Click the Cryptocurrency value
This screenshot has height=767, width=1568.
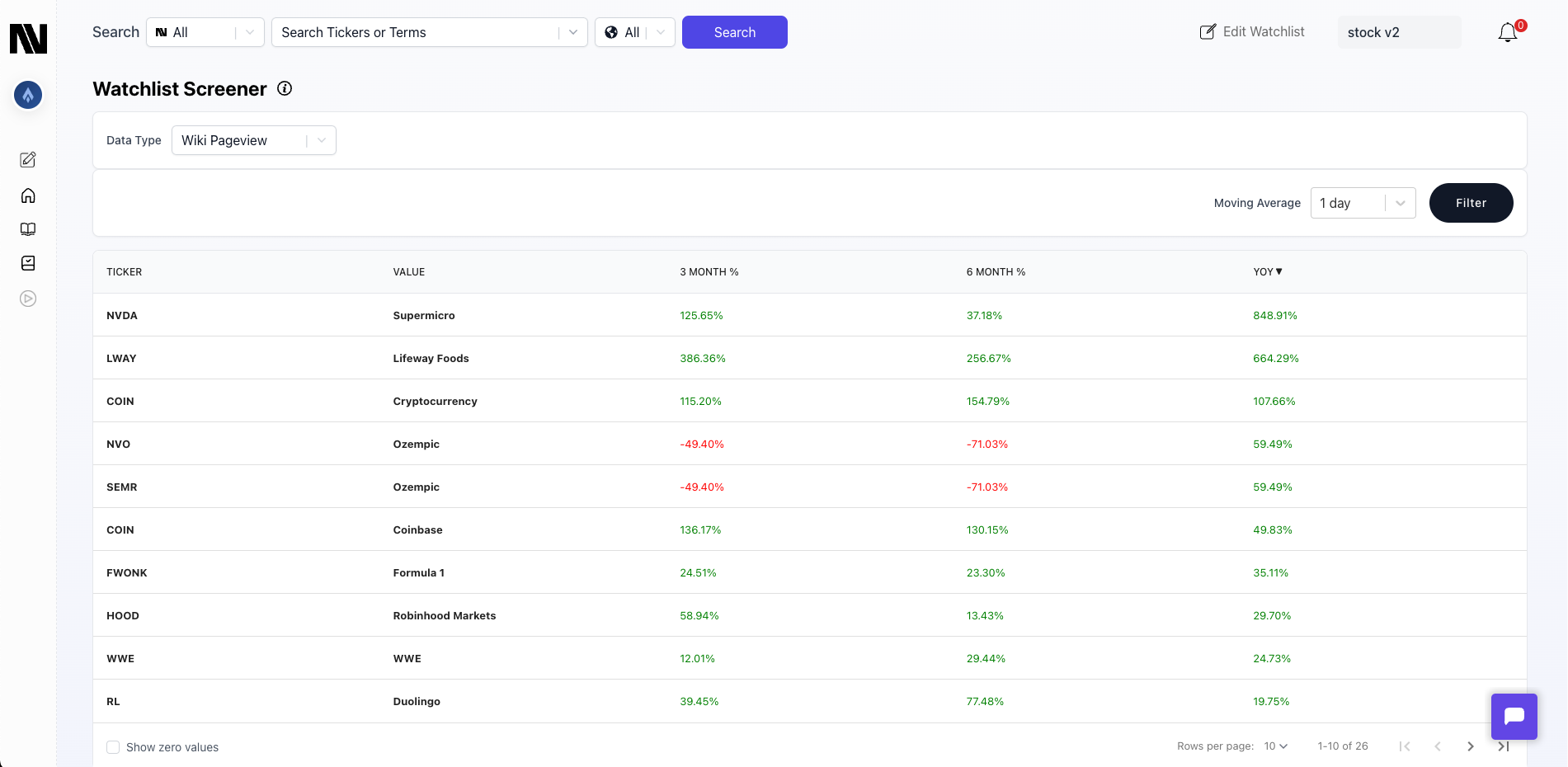coord(436,402)
